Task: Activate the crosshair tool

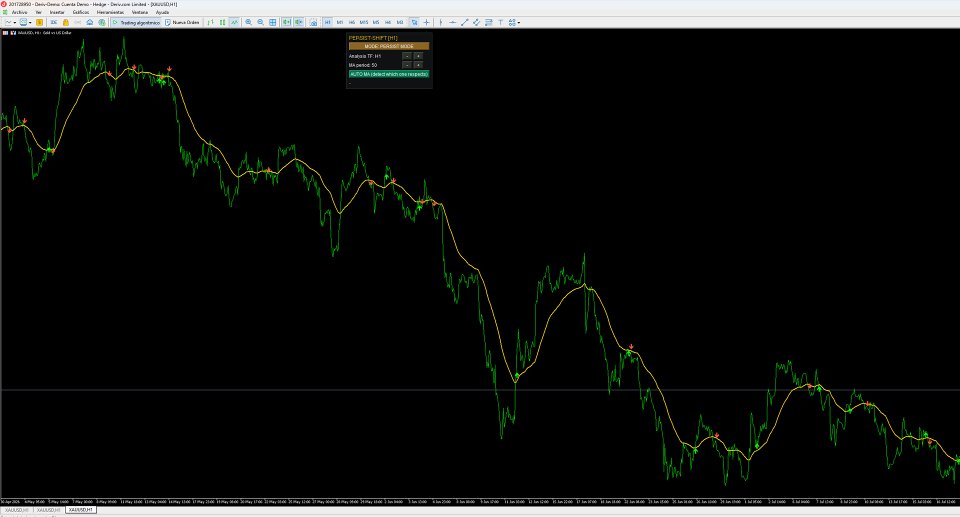Action: 427,22
